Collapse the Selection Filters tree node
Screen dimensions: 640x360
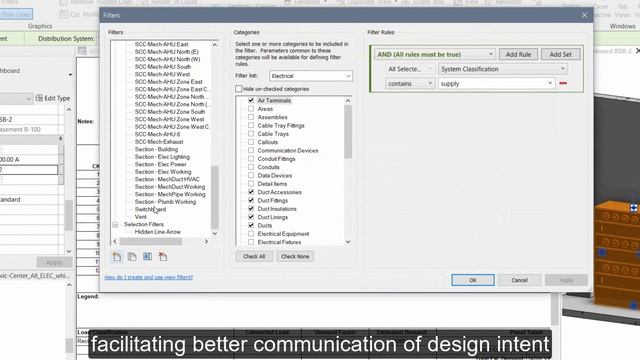tap(115, 224)
